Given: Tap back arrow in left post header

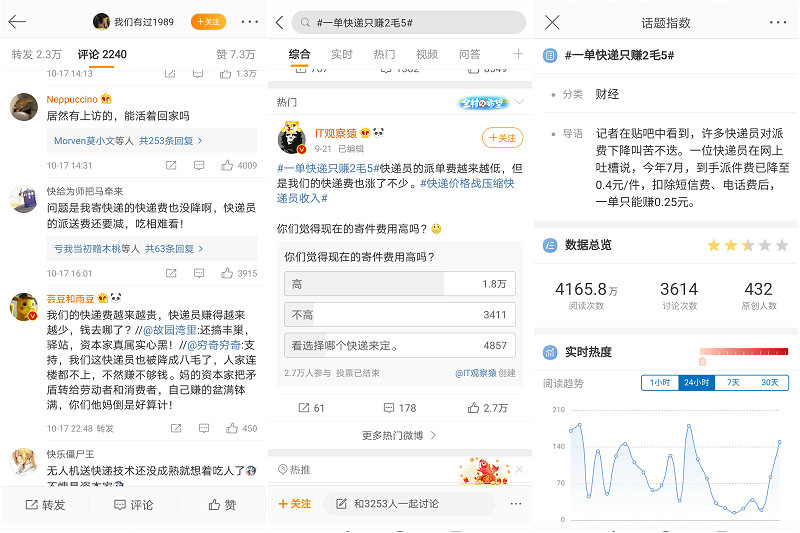Looking at the screenshot, I should point(18,22).
